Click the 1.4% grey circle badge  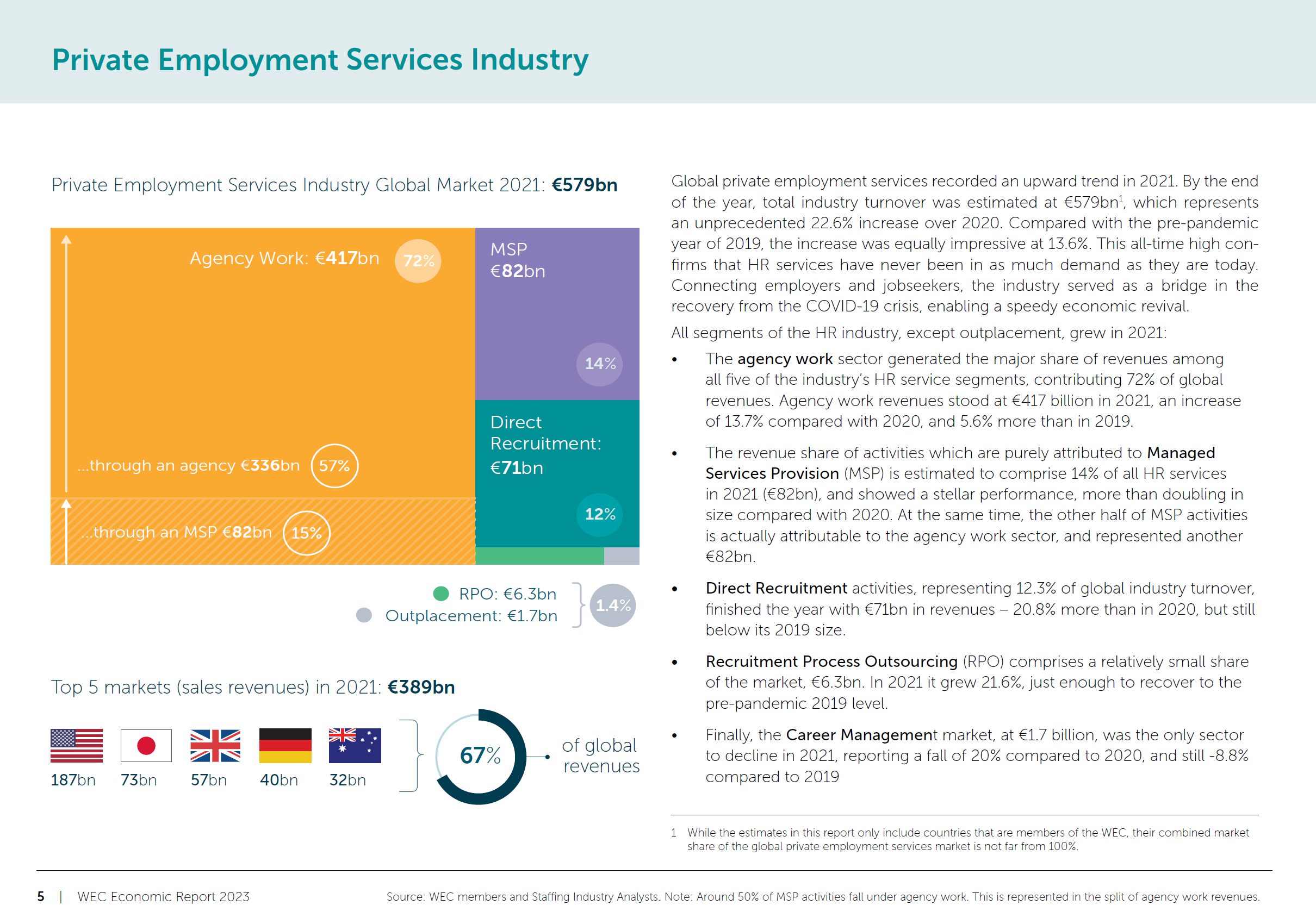613,605
